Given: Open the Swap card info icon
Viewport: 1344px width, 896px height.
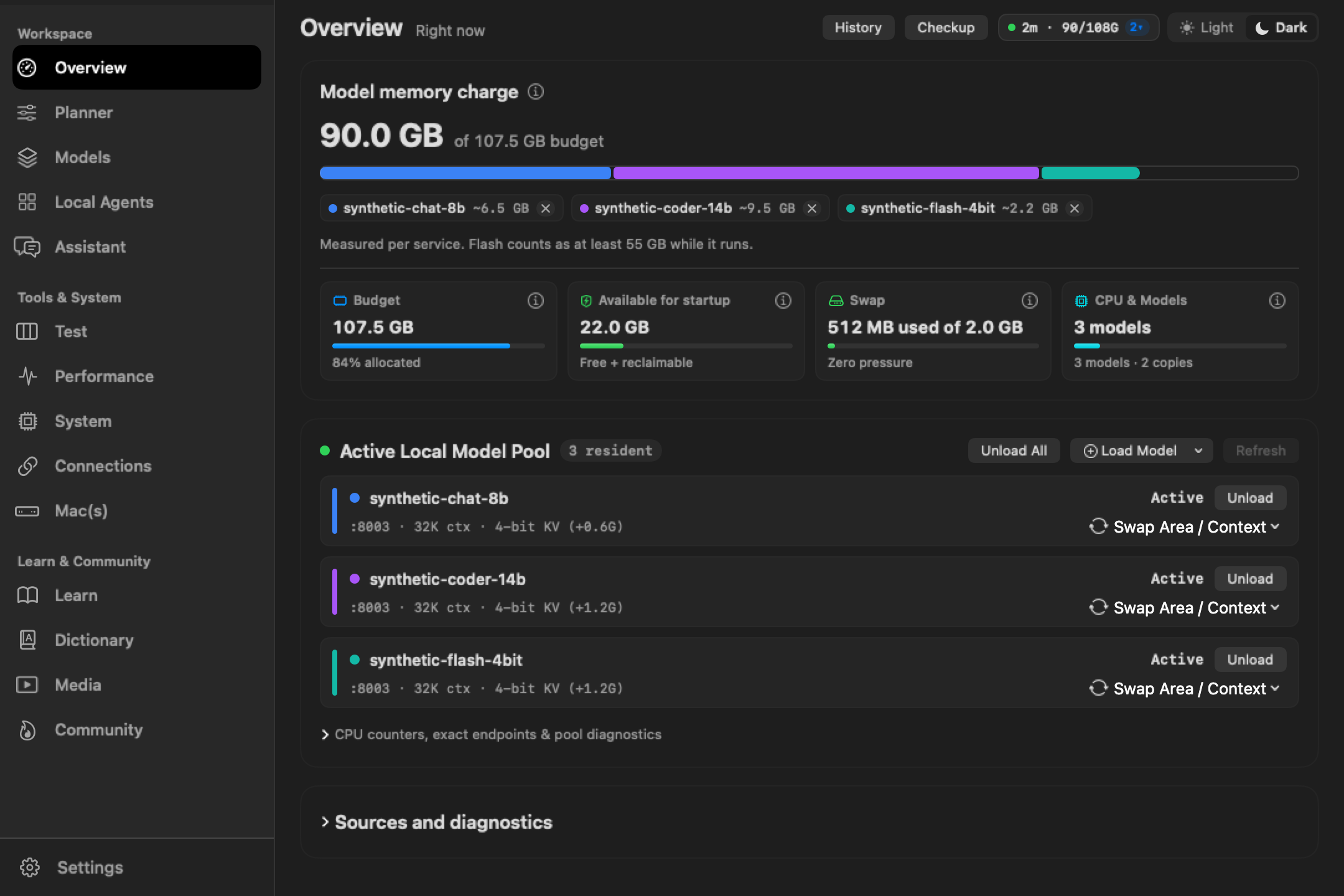Looking at the screenshot, I should point(1030,301).
